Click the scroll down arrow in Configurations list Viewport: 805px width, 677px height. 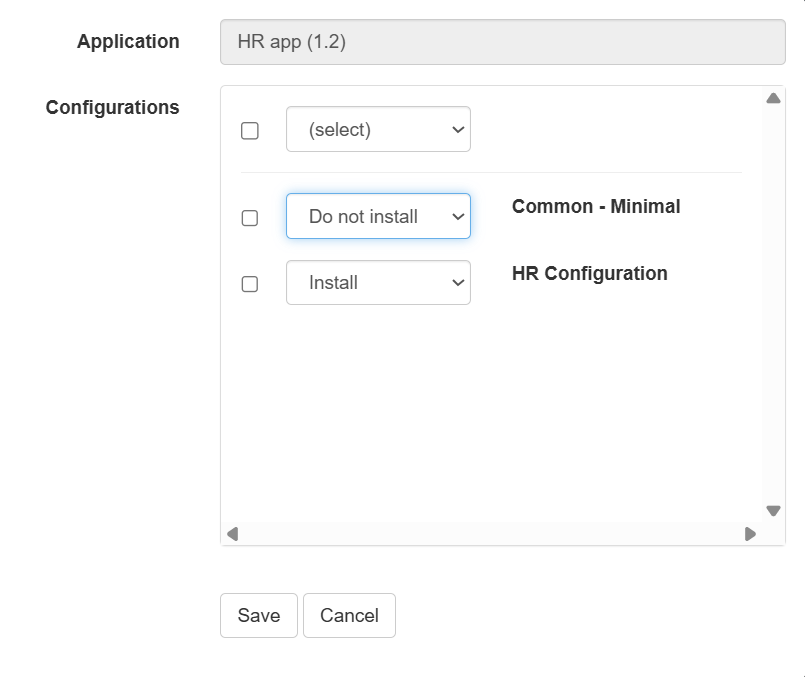[x=772, y=511]
